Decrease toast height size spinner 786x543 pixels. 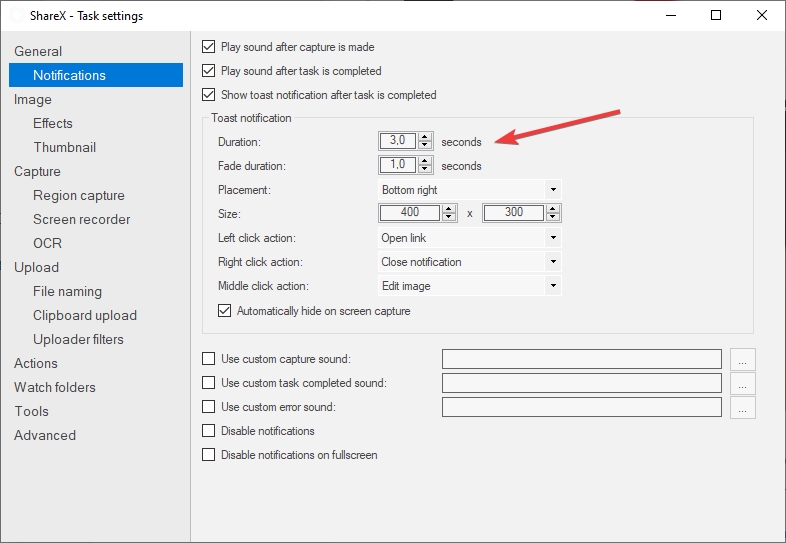click(553, 217)
